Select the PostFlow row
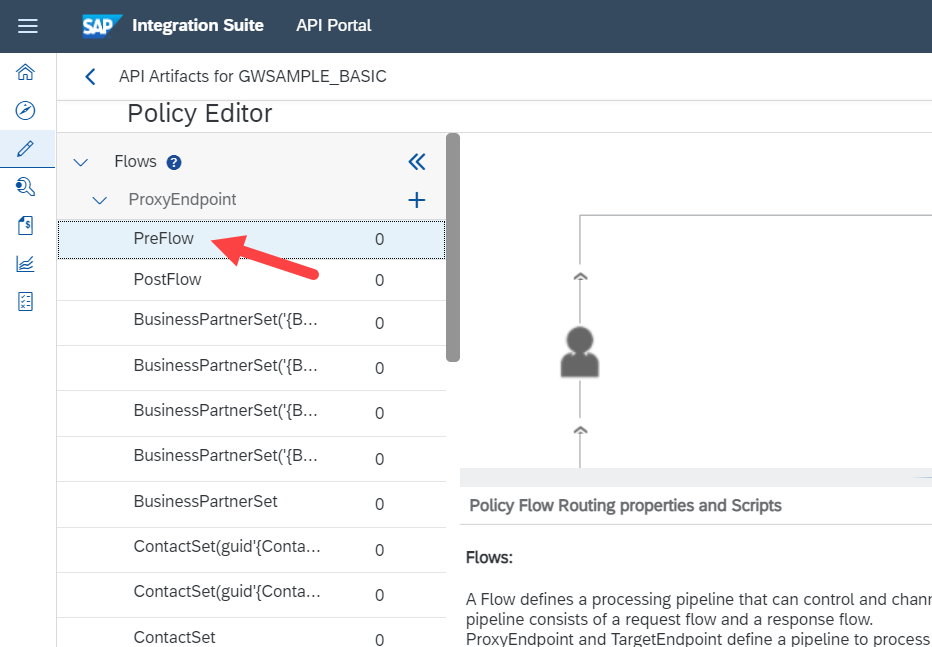The height and width of the screenshot is (647, 932). point(251,280)
